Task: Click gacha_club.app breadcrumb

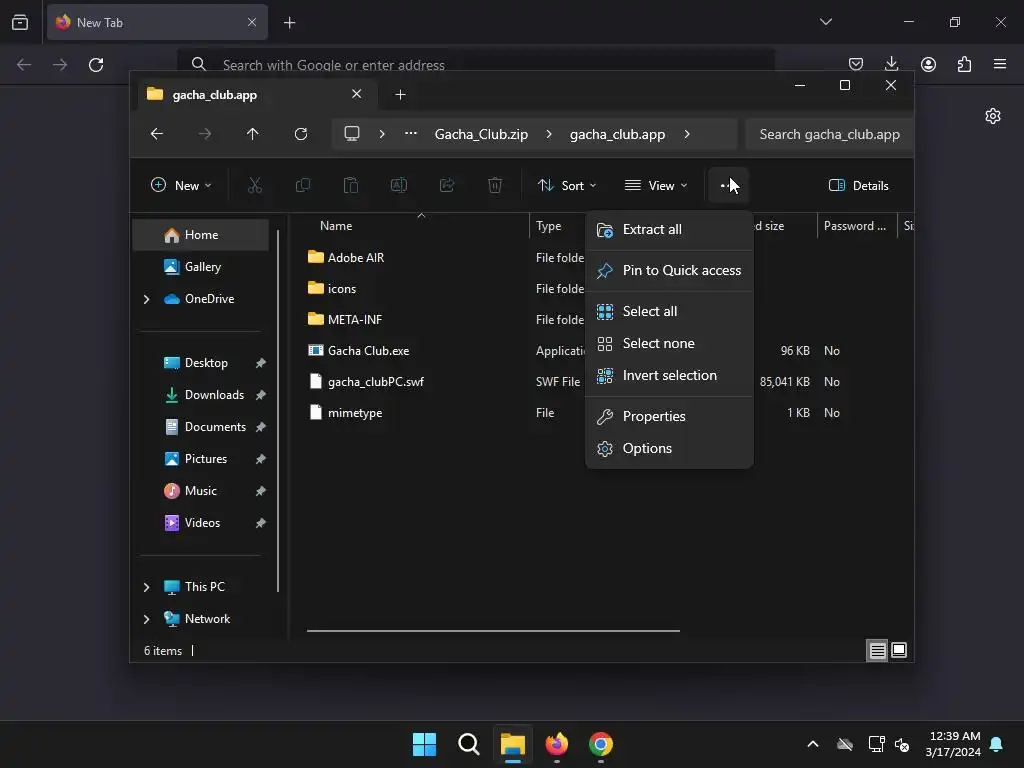Action: pos(617,134)
